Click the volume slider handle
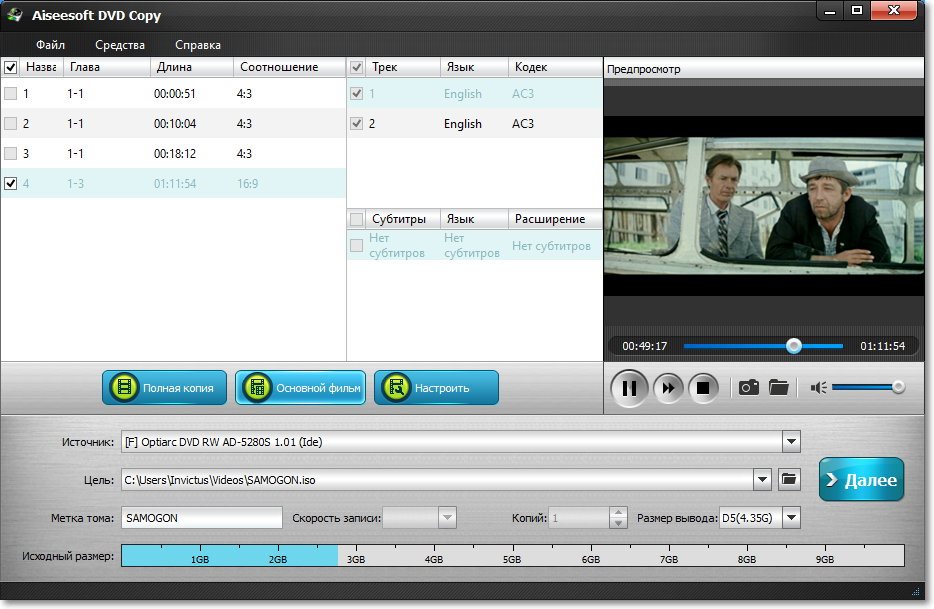This screenshot has height=609, width=934. click(898, 387)
